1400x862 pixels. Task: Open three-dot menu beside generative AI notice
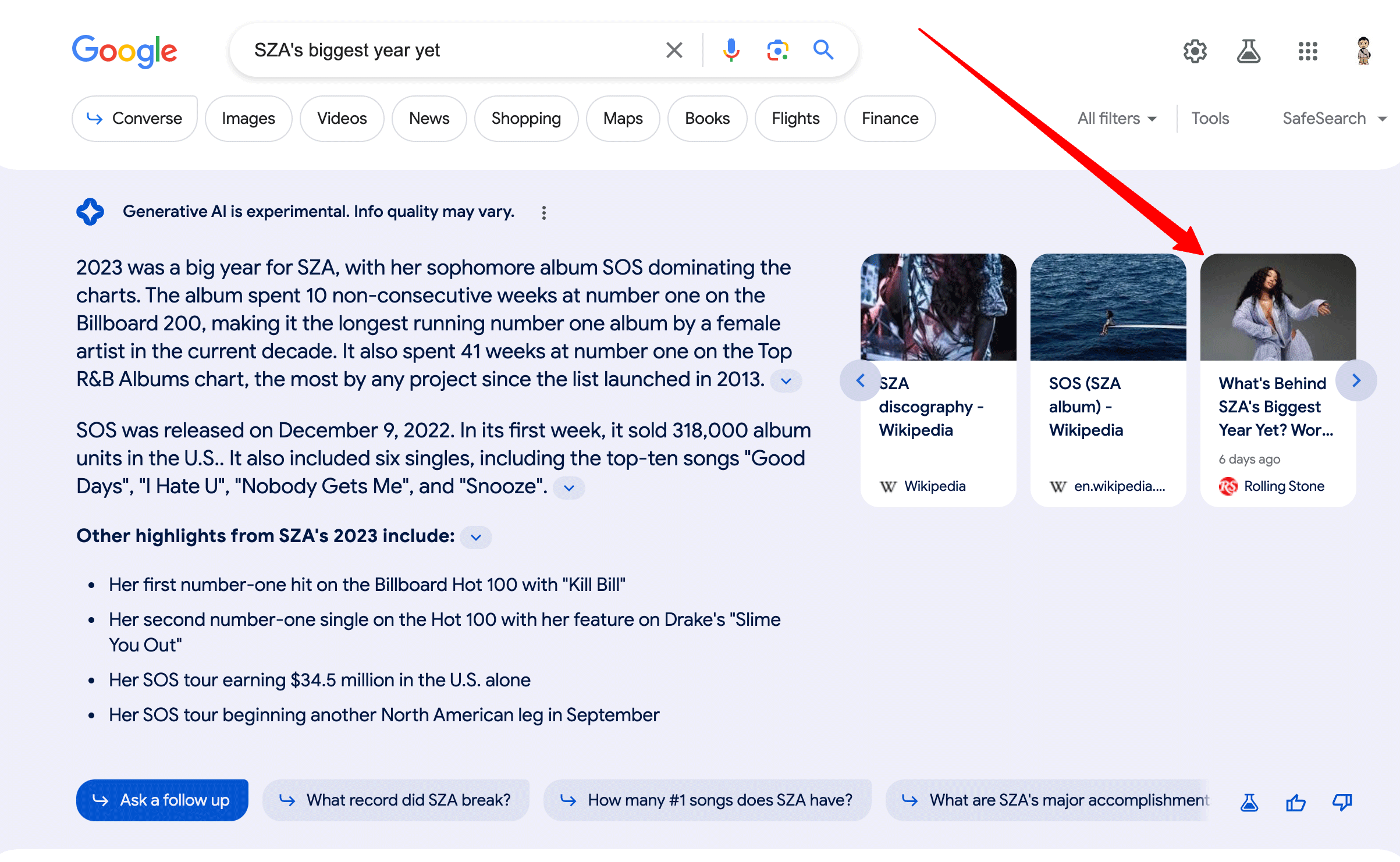[x=543, y=213]
